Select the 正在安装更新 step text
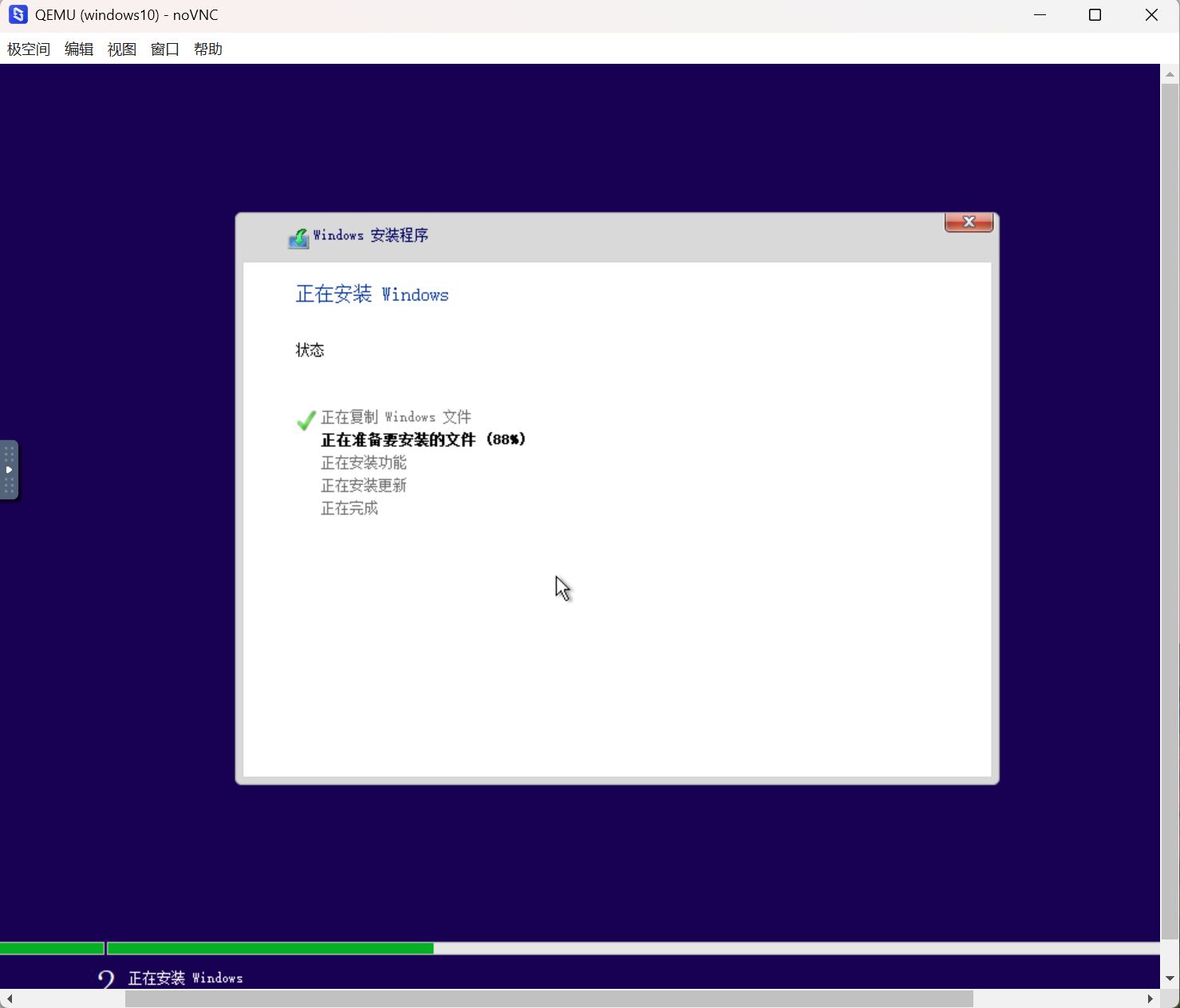 pos(364,486)
